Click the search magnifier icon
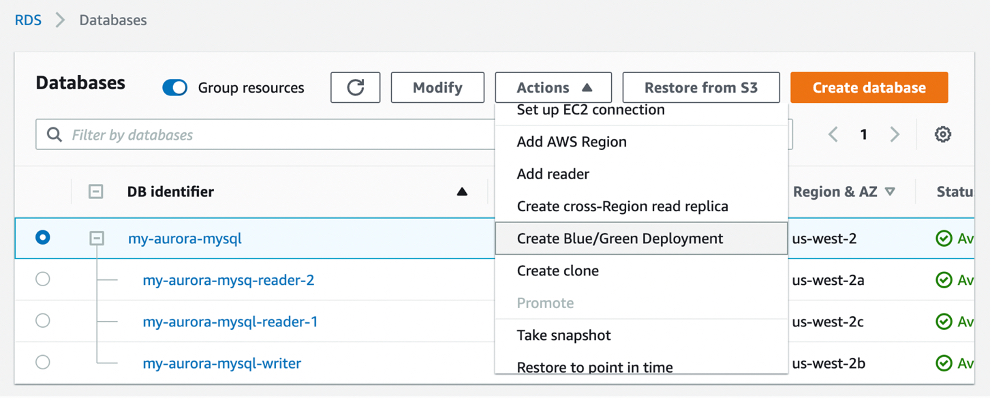 pyautogui.click(x=55, y=135)
